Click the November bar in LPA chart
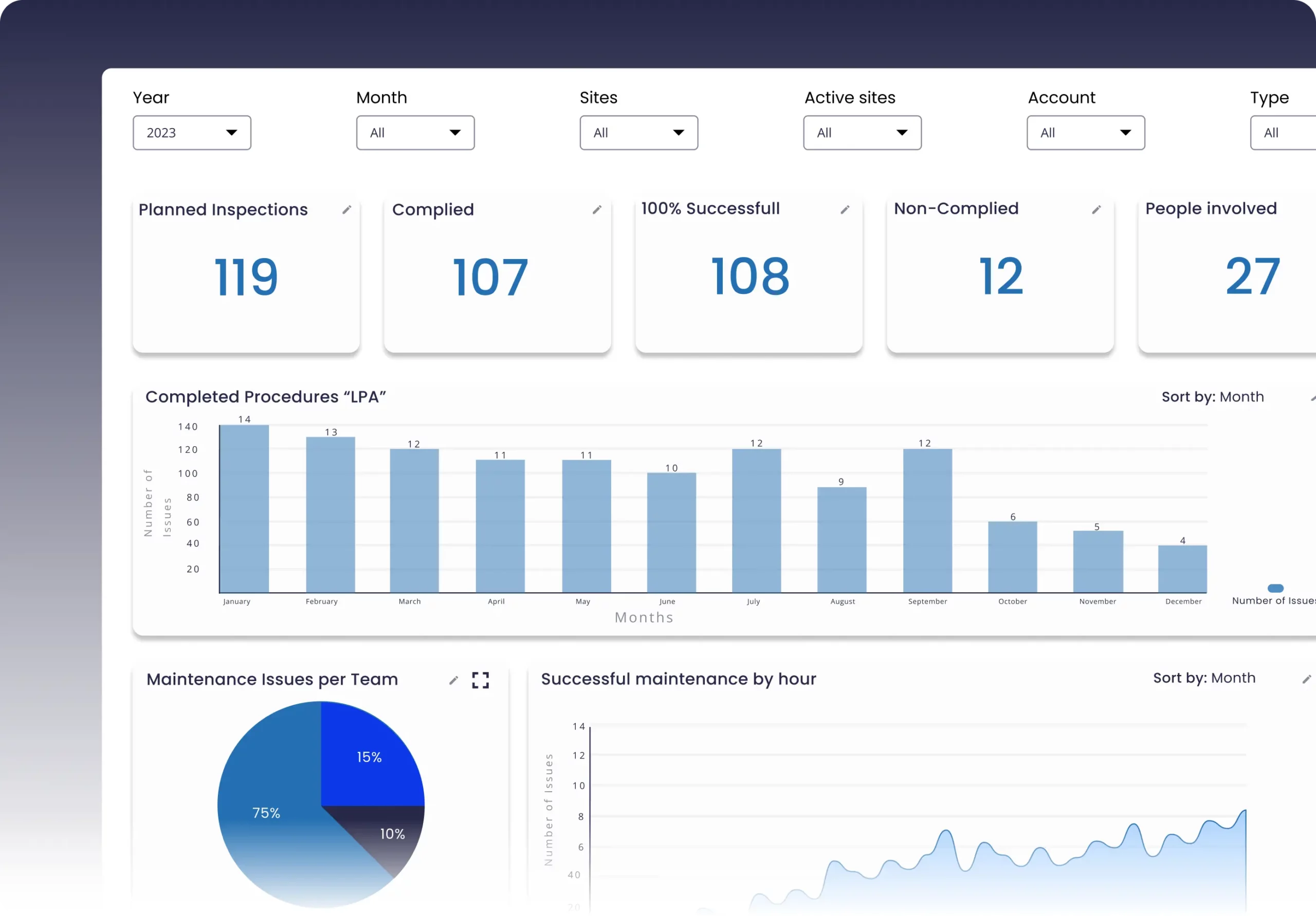 tap(1098, 562)
